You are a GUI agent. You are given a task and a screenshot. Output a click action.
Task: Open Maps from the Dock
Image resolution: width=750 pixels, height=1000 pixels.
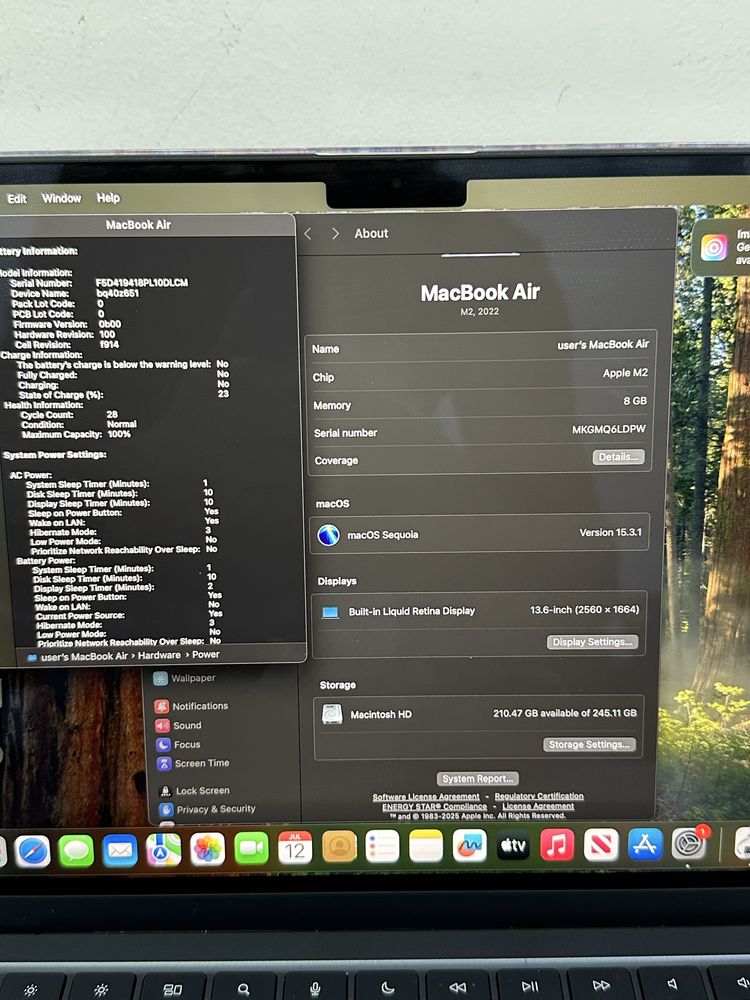pyautogui.click(x=164, y=849)
